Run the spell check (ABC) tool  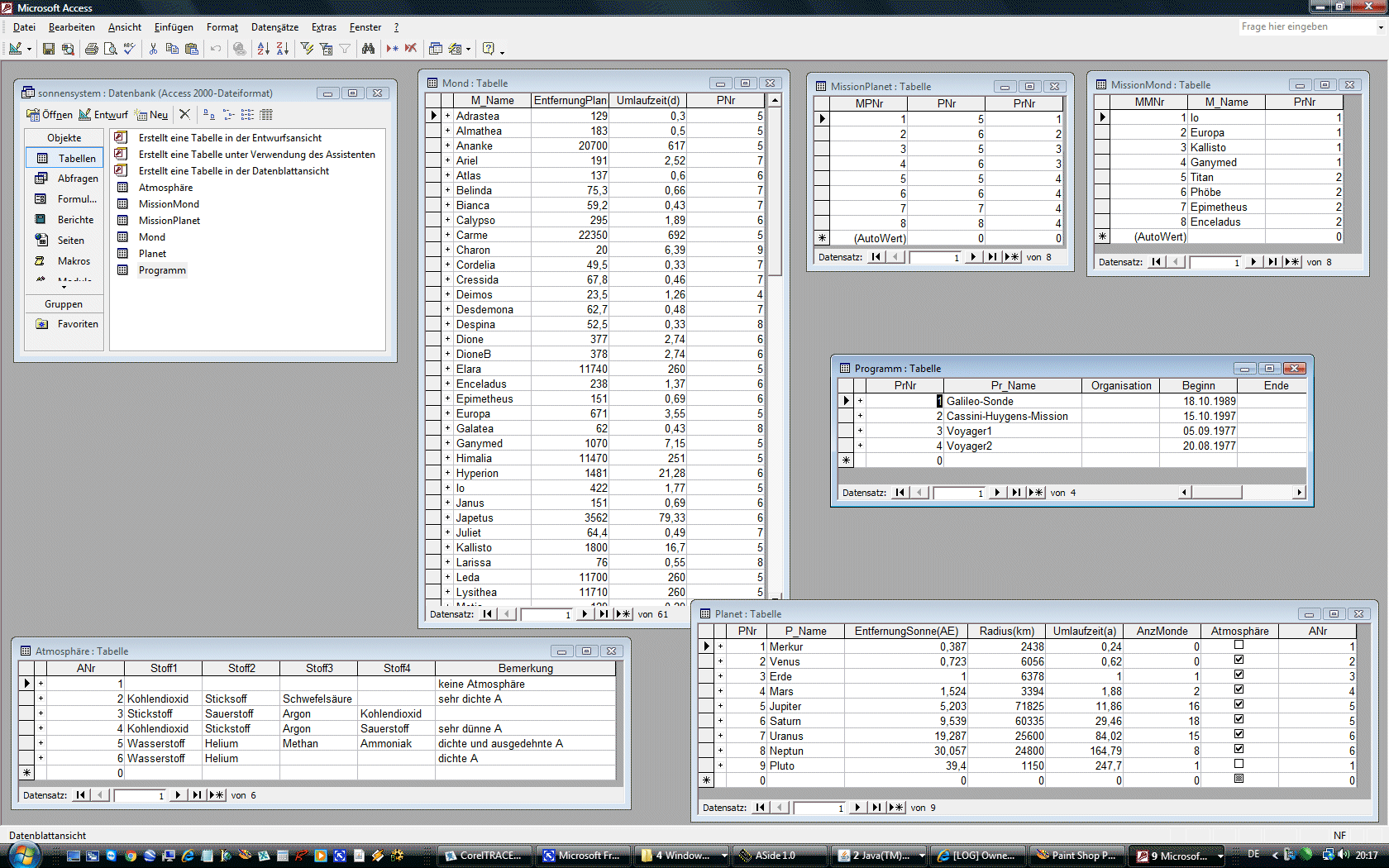click(x=129, y=49)
